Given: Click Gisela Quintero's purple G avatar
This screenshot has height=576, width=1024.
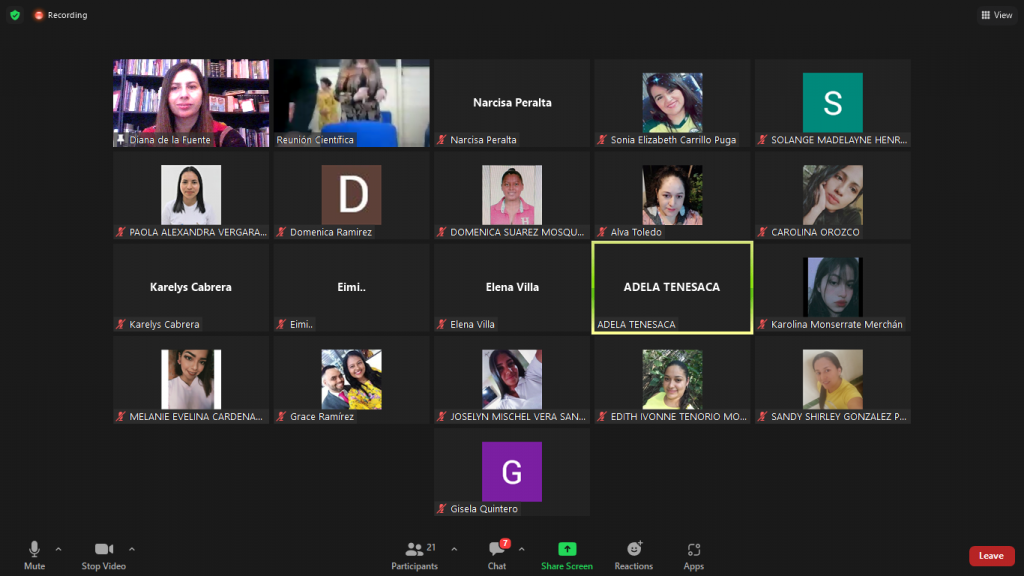Looking at the screenshot, I should (512, 472).
